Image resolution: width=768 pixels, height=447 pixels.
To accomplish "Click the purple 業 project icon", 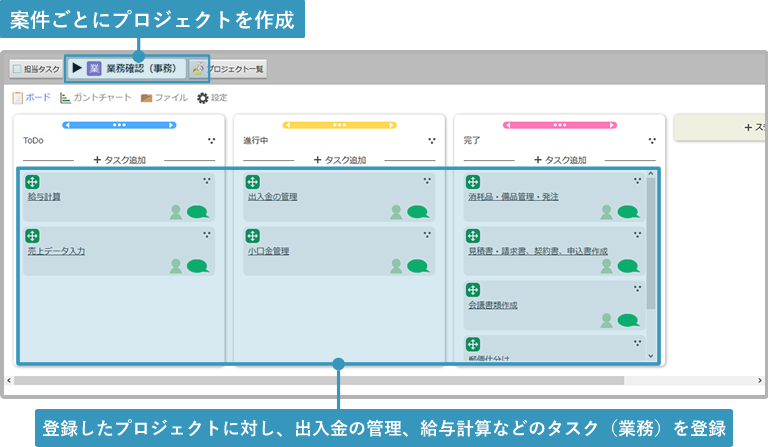I will (94, 68).
